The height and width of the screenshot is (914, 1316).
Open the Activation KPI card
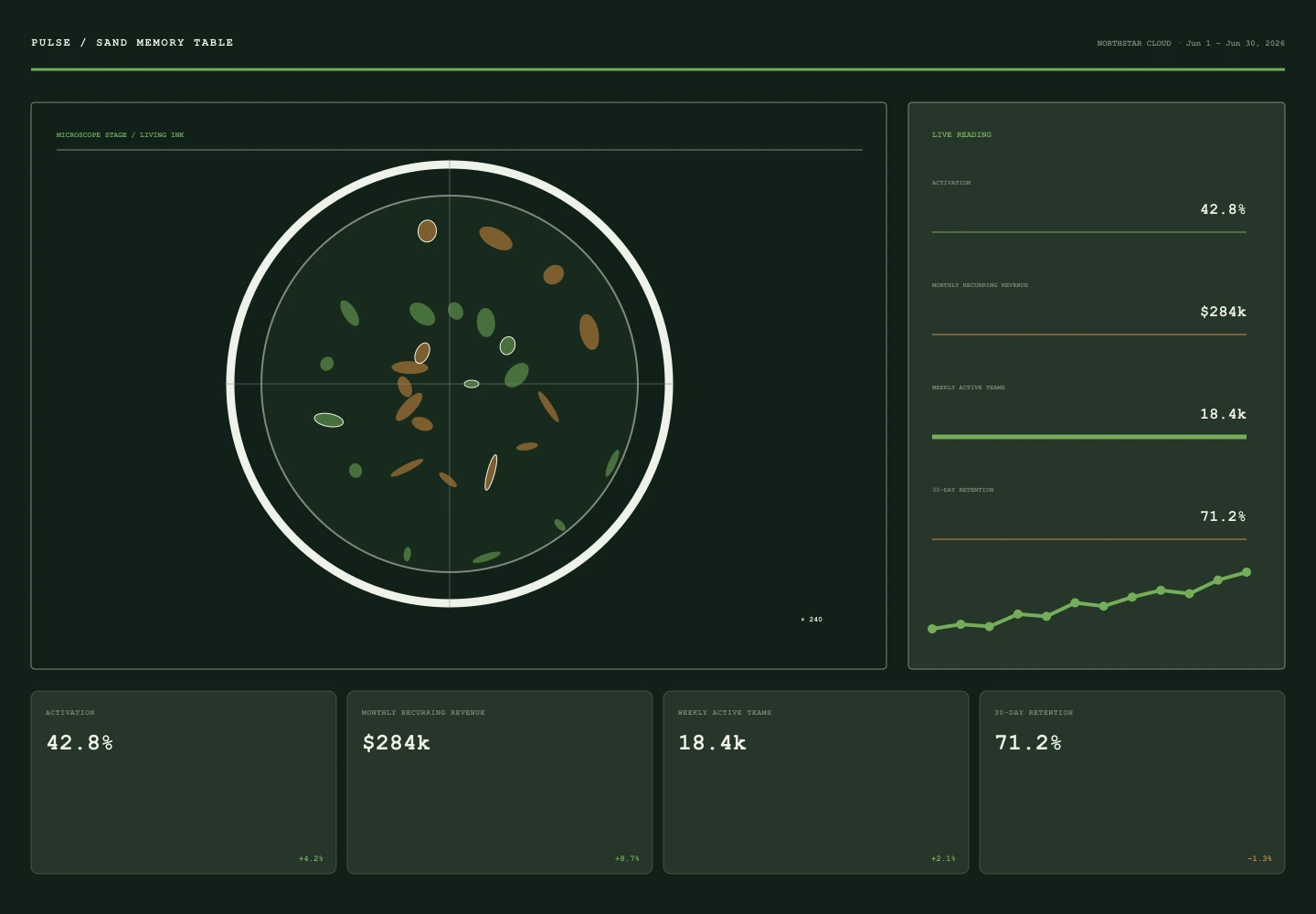pyautogui.click(x=184, y=782)
